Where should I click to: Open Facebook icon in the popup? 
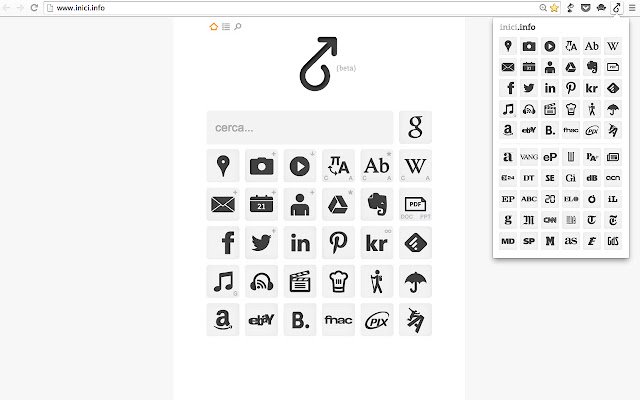(508, 88)
